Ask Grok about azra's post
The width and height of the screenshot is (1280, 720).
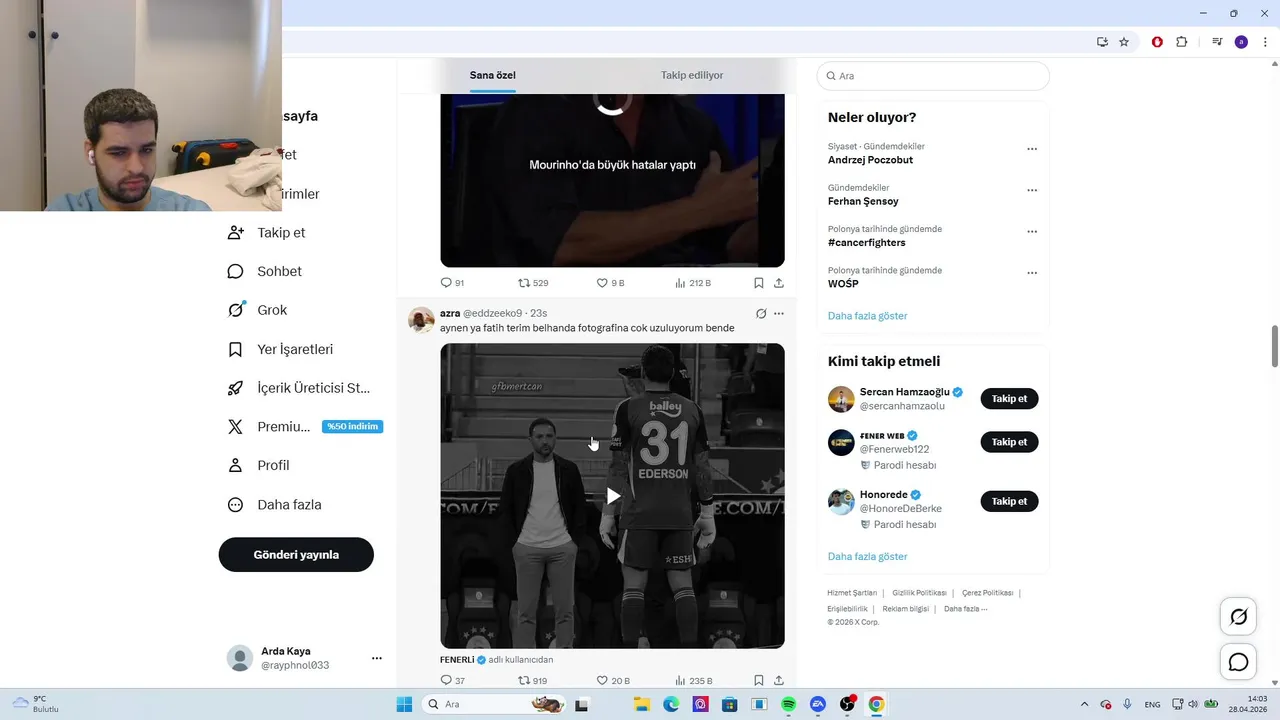761,313
